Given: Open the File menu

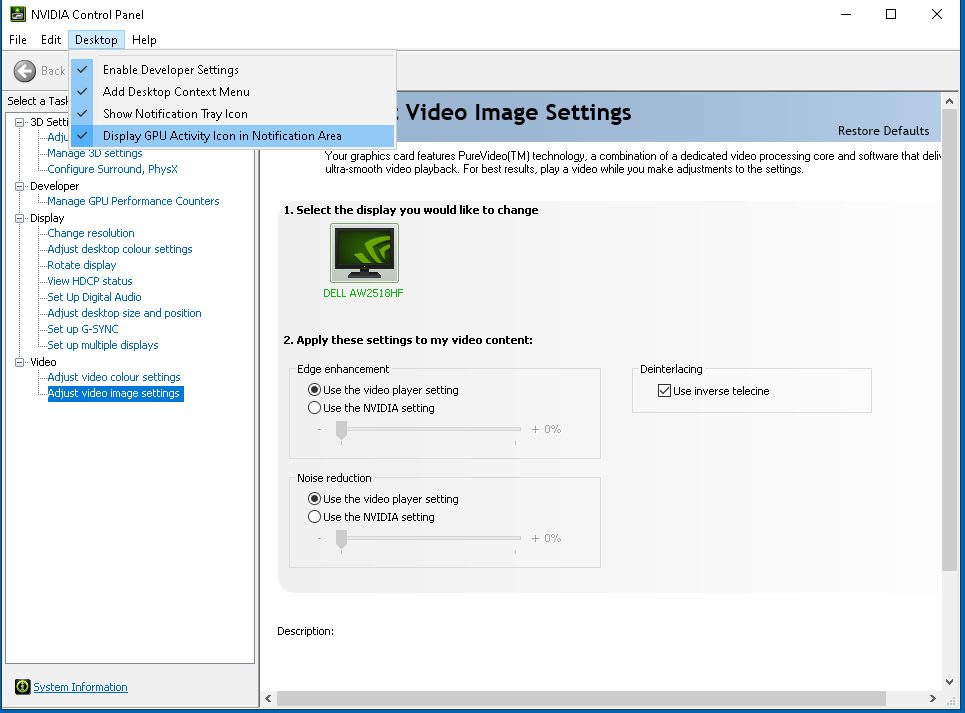Looking at the screenshot, I should pos(18,40).
